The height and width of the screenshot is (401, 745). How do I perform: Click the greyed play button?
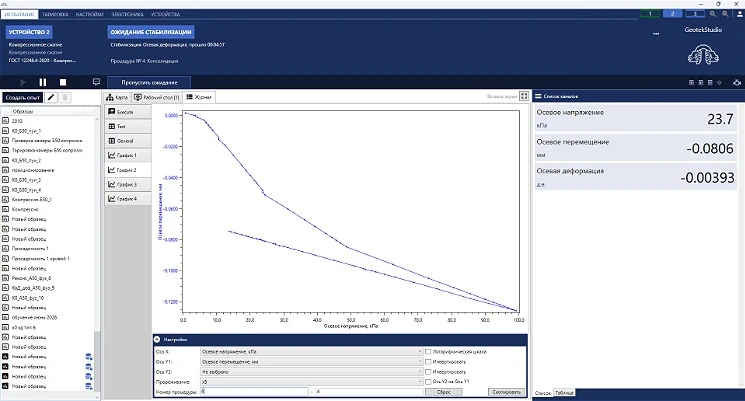coord(22,82)
